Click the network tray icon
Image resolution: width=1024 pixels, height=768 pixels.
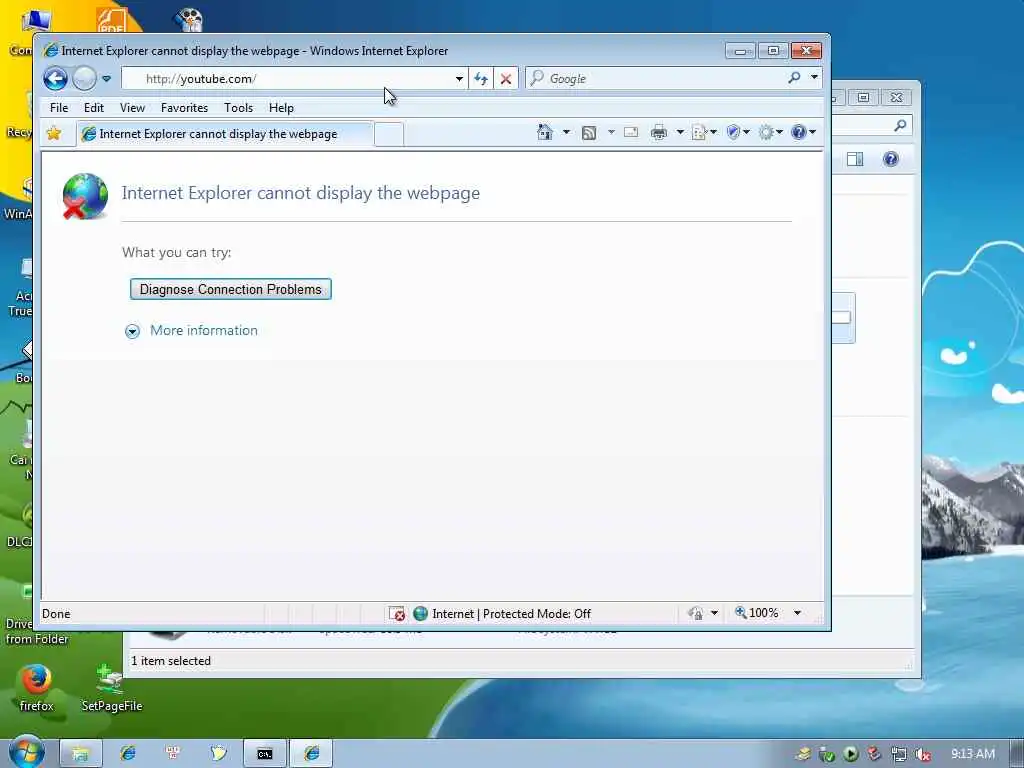point(899,754)
